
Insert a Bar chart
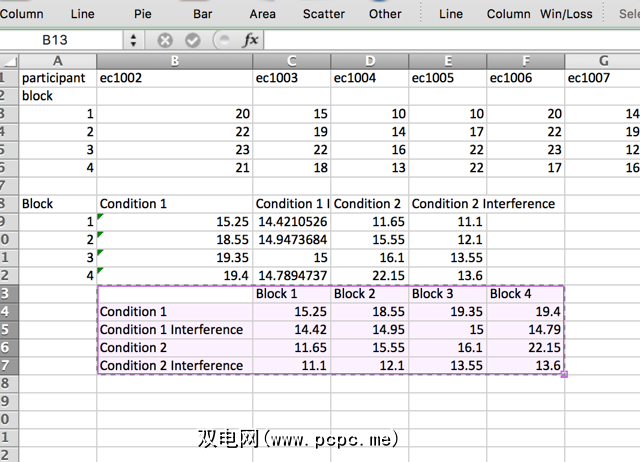[203, 14]
